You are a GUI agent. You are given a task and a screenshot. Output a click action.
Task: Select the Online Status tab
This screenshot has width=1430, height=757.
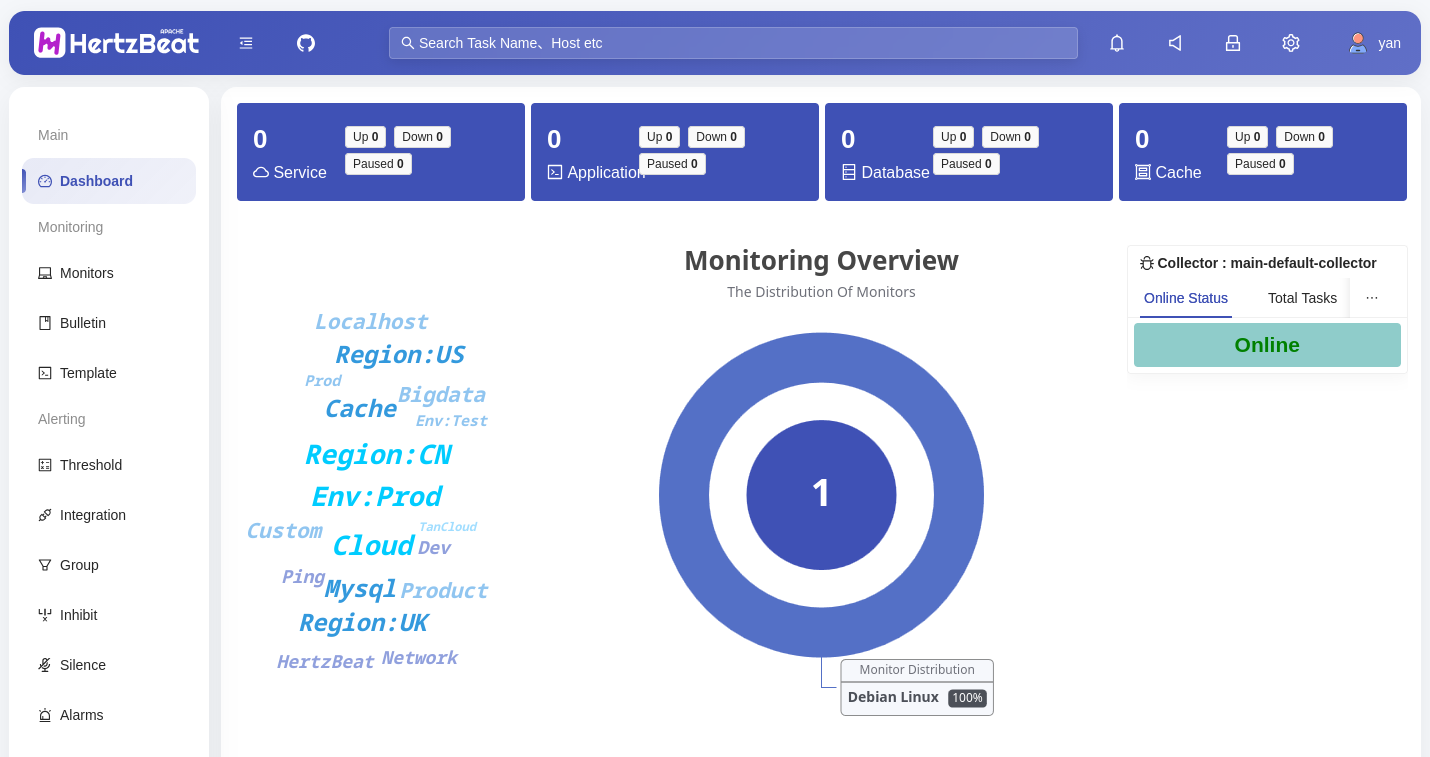pos(1185,298)
